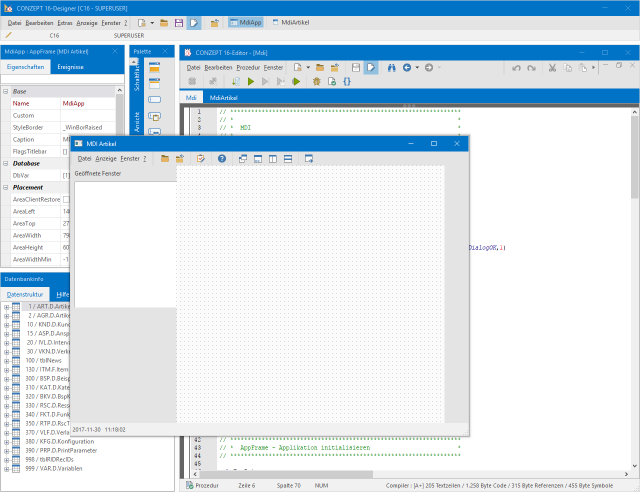Toggle the AreaClientRestore checkbox
The image size is (640, 492).
pyautogui.click(x=67, y=199)
